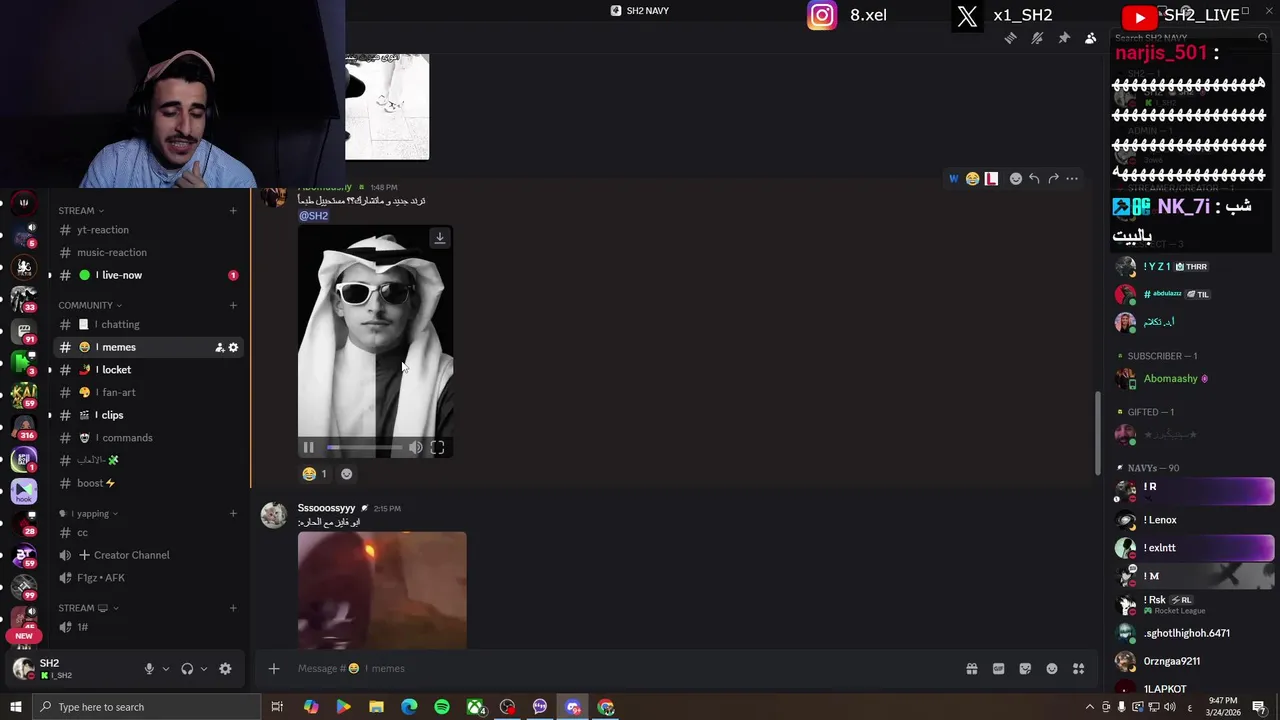
Task: Create channel in yapping category
Action: coord(233,514)
